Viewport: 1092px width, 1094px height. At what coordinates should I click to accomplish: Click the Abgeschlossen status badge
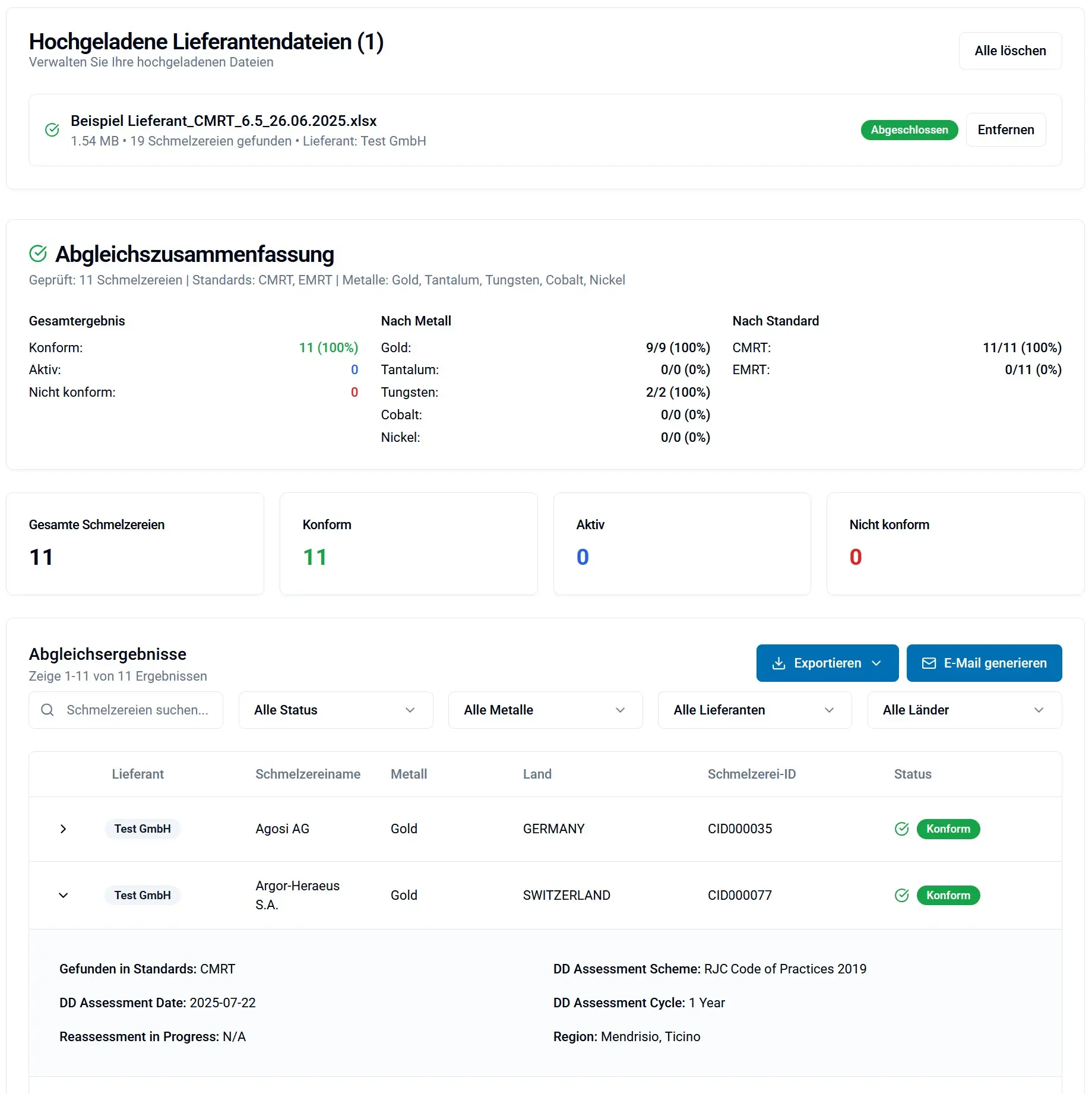click(x=909, y=130)
